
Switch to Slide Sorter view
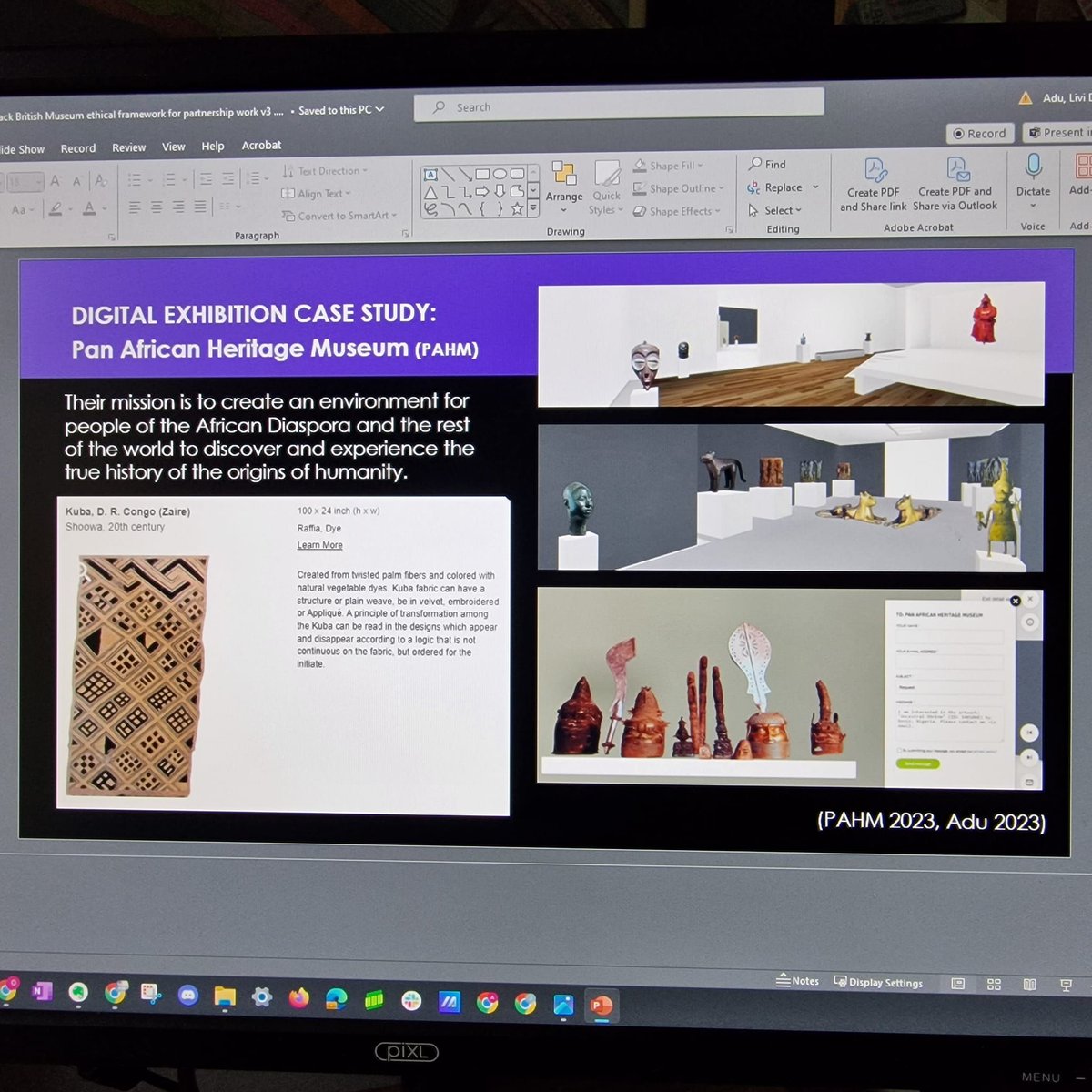(994, 984)
